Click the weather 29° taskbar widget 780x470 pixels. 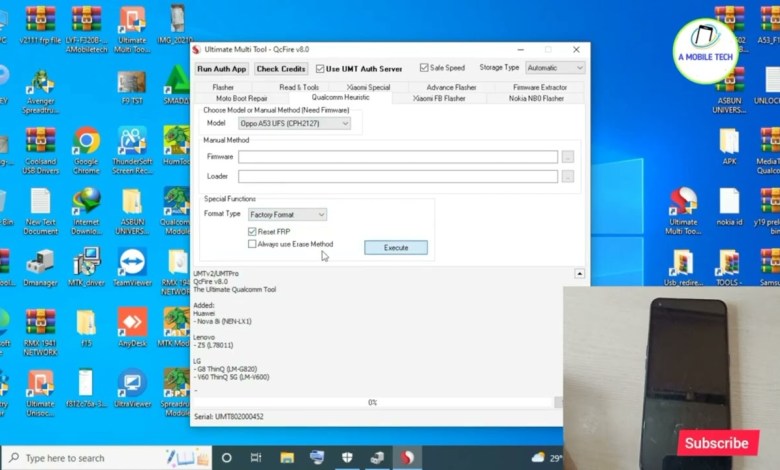(x=546, y=458)
